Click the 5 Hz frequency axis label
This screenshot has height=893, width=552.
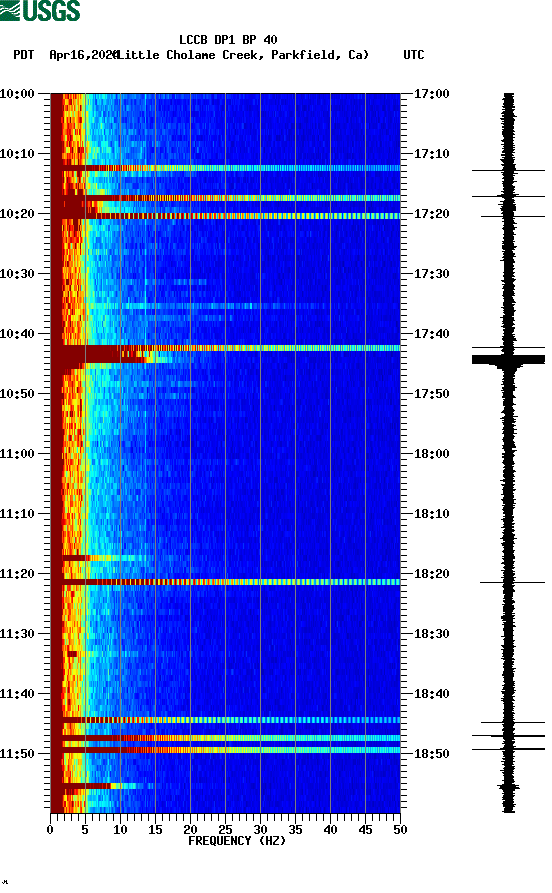(85, 830)
